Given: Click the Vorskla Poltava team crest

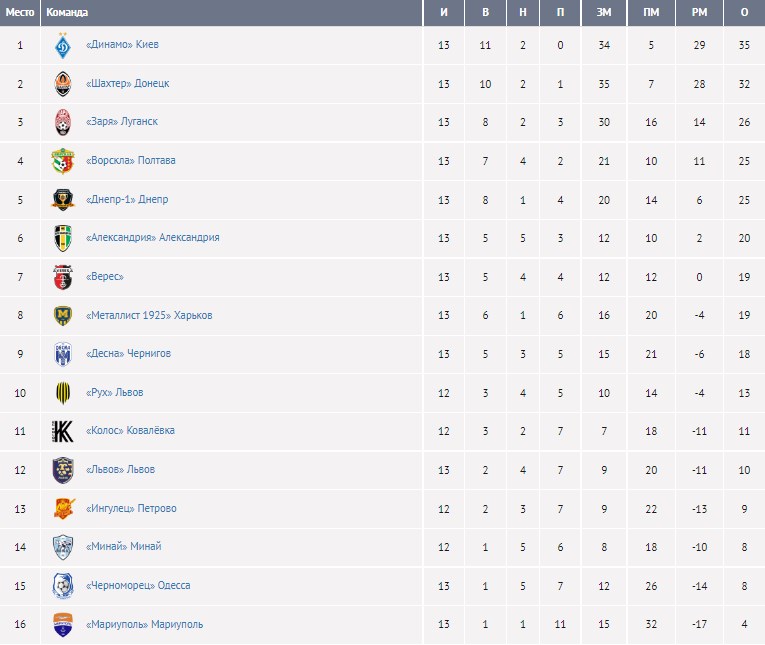Looking at the screenshot, I should 63,161.
